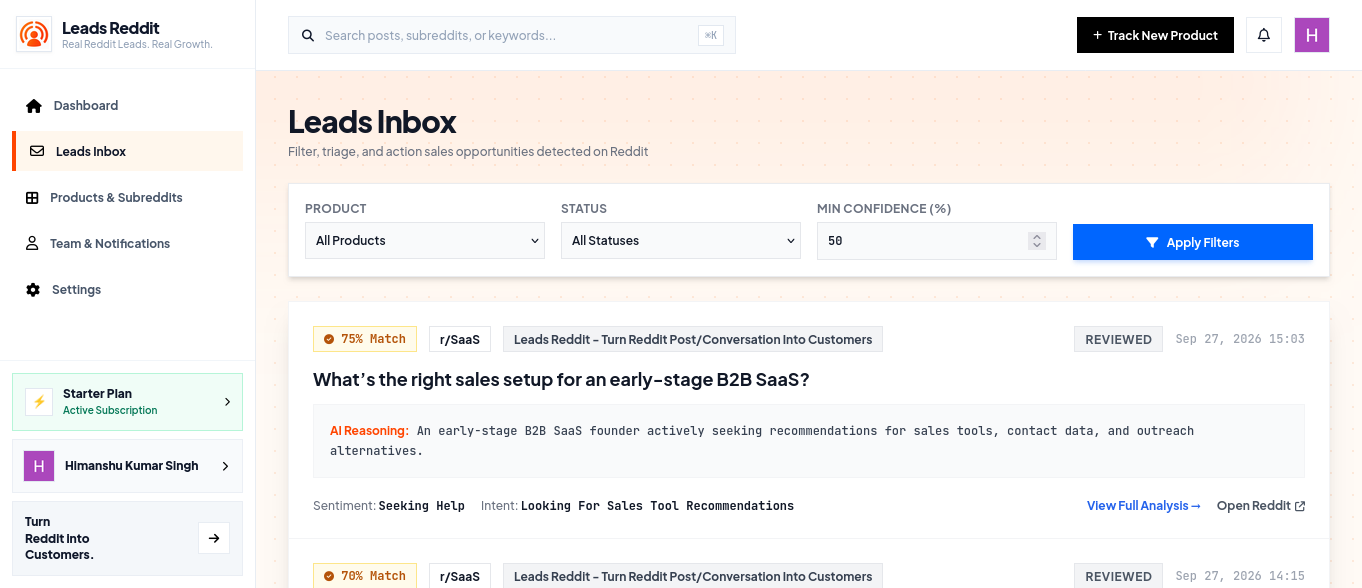Click the 70% Match badge

tap(365, 576)
